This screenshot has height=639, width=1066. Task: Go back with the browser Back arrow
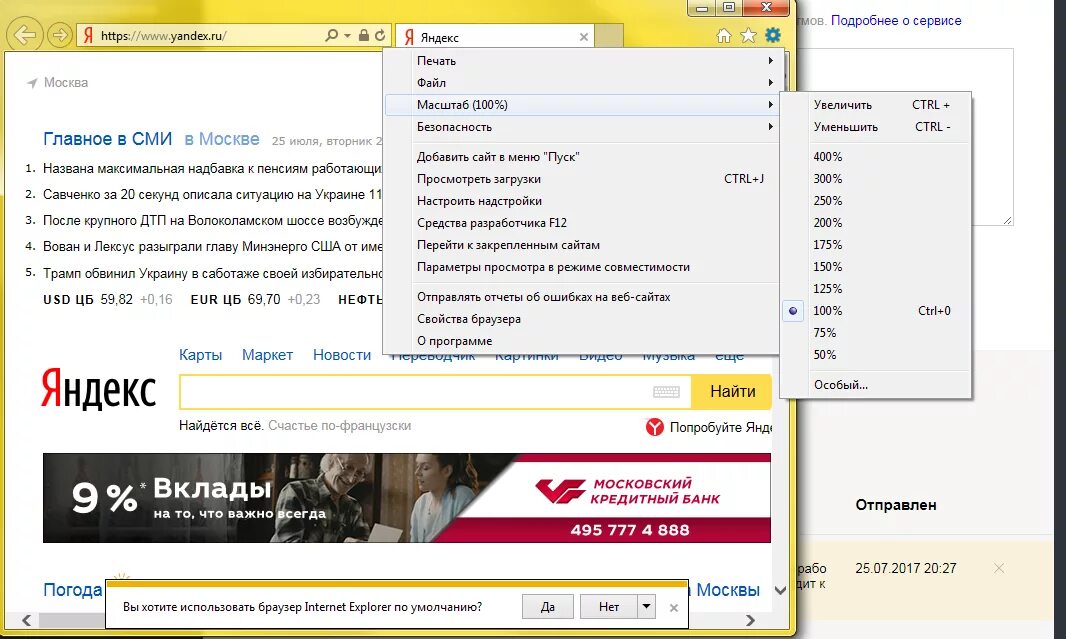pos(24,35)
